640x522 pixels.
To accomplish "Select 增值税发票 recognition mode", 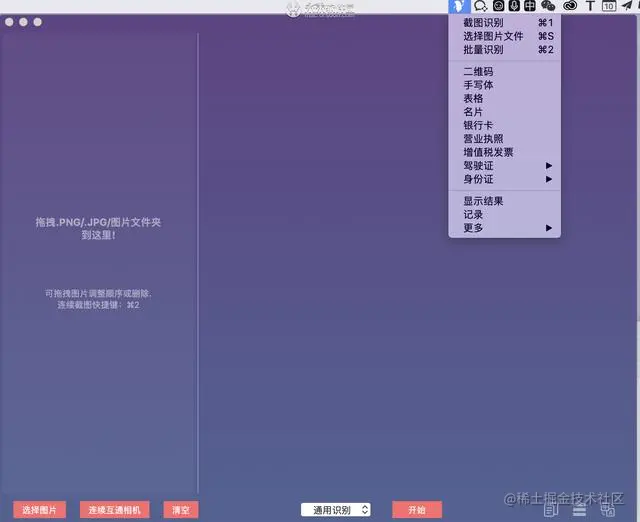I will point(504,153).
